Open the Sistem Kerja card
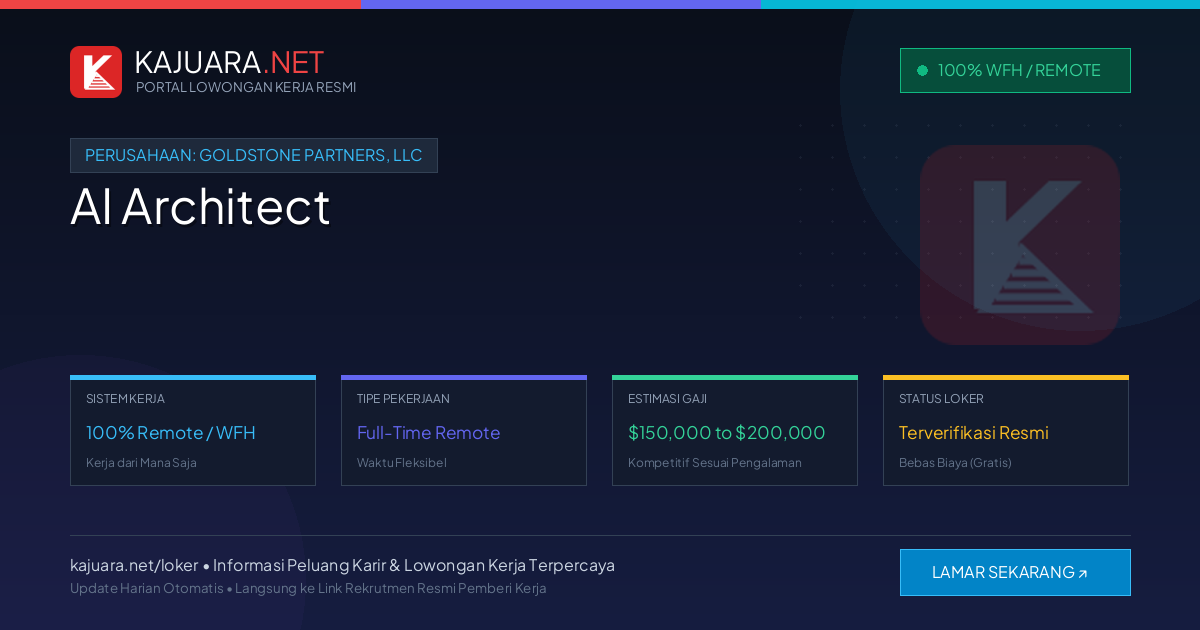The image size is (1200, 630). coord(193,431)
